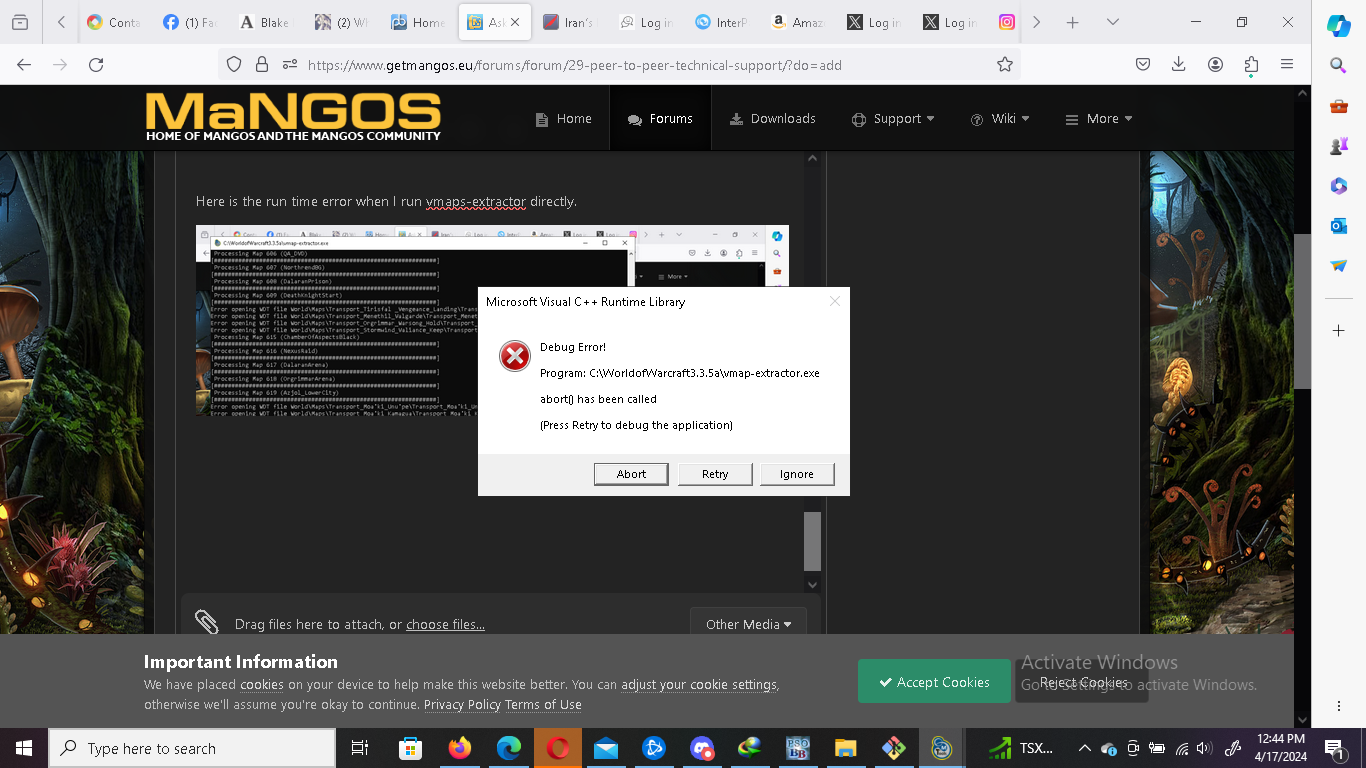Switch to the Iran's browser tab
This screenshot has width=1366, height=768.
[x=569, y=22]
